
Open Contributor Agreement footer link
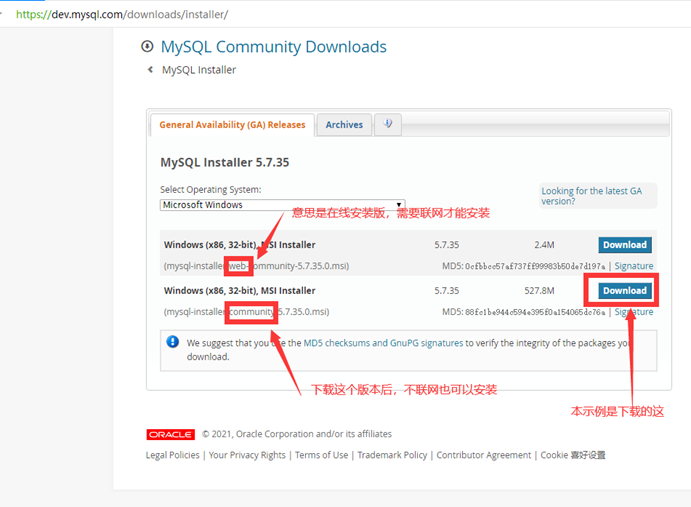pyautogui.click(x=484, y=455)
